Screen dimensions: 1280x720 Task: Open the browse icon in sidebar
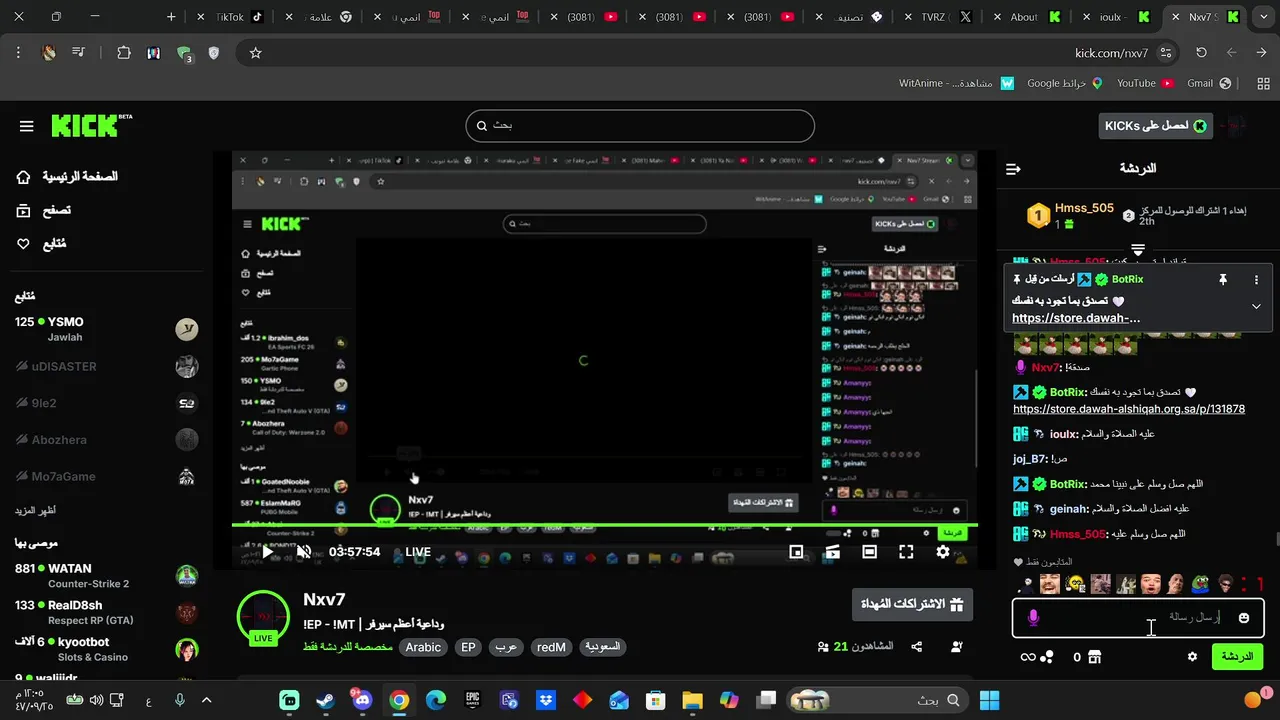(24, 210)
